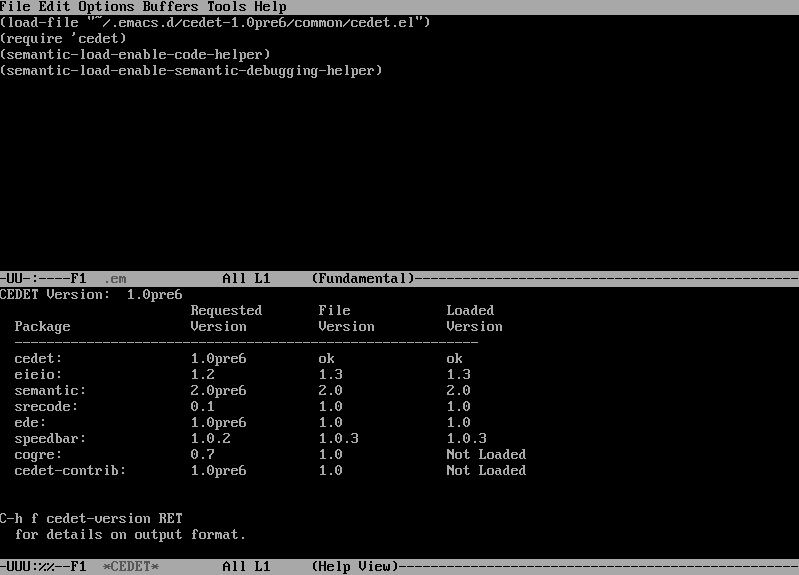Screen dimensions: 799x575
Task: Click the -UUU:%%--F1 status in lower mode line
Action: (x=43, y=567)
